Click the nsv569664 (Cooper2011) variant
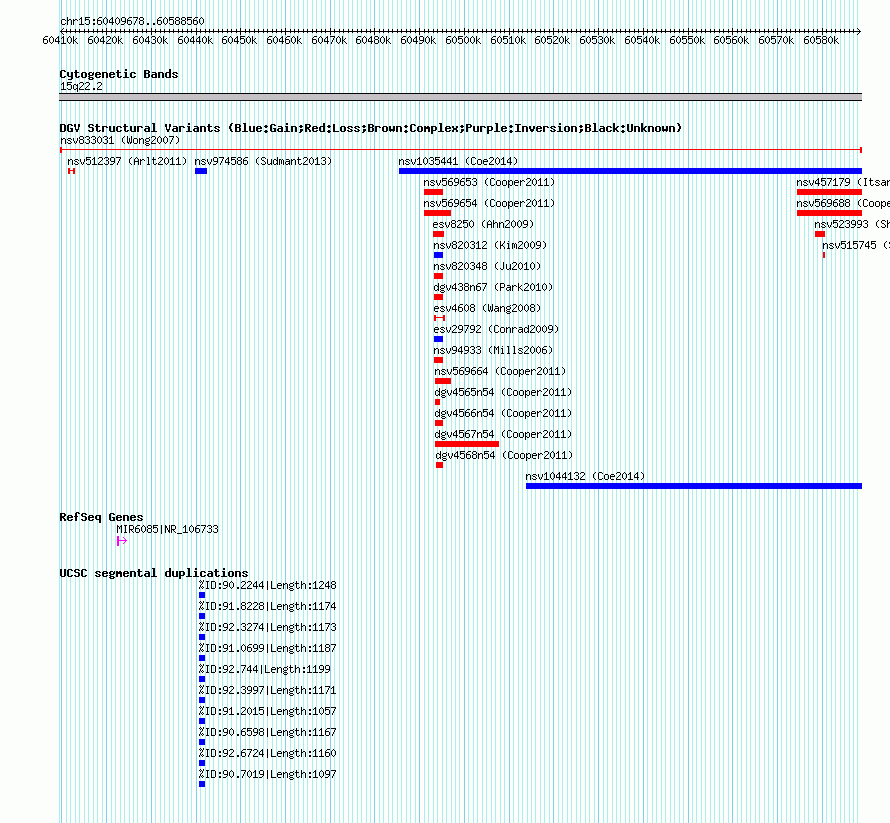The width and height of the screenshot is (890, 823). tap(500, 371)
